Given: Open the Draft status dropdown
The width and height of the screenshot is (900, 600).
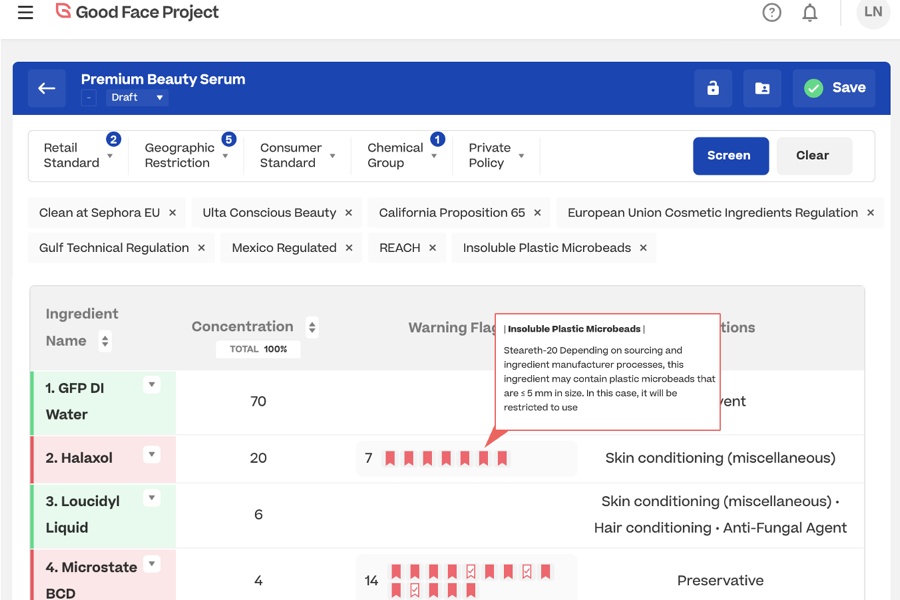Looking at the screenshot, I should (137, 98).
